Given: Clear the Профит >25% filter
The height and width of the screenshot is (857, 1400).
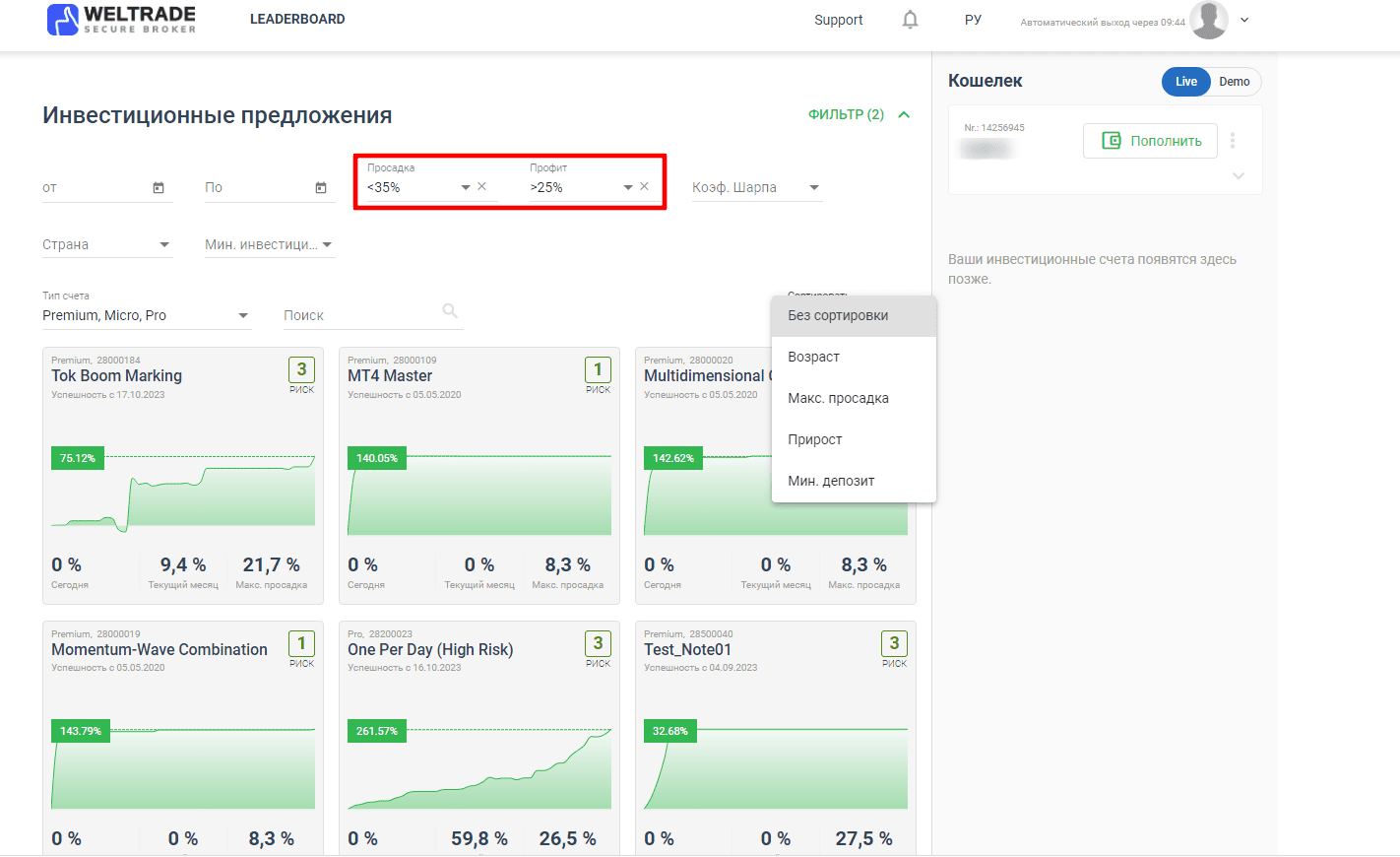Looking at the screenshot, I should pyautogui.click(x=644, y=186).
